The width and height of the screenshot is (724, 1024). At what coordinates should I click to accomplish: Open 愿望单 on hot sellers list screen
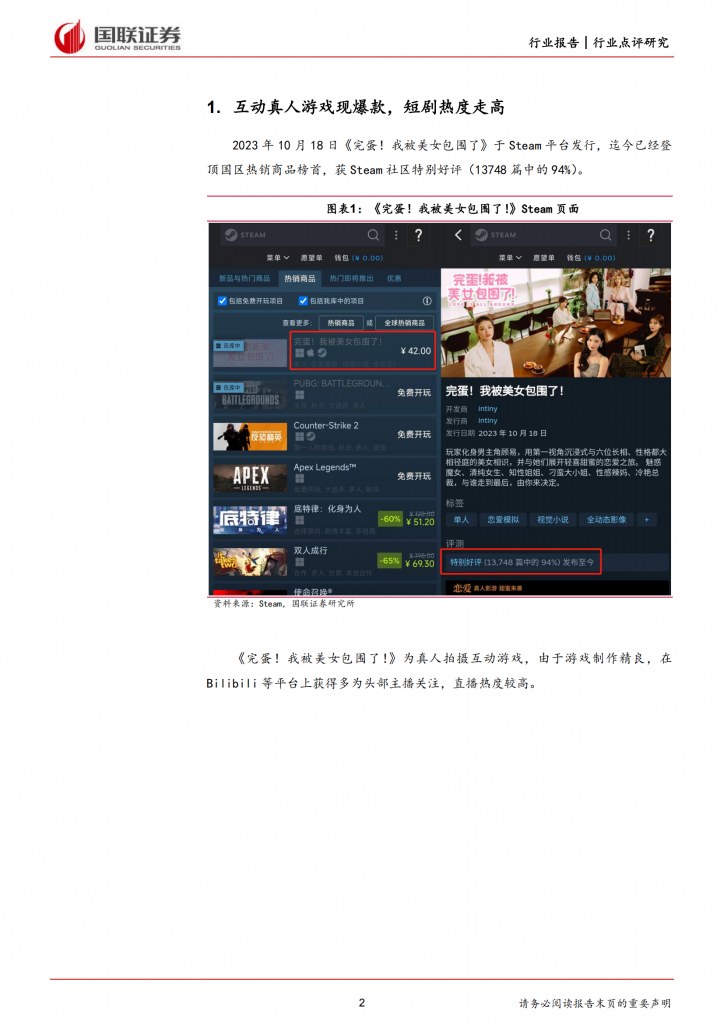pyautogui.click(x=311, y=258)
